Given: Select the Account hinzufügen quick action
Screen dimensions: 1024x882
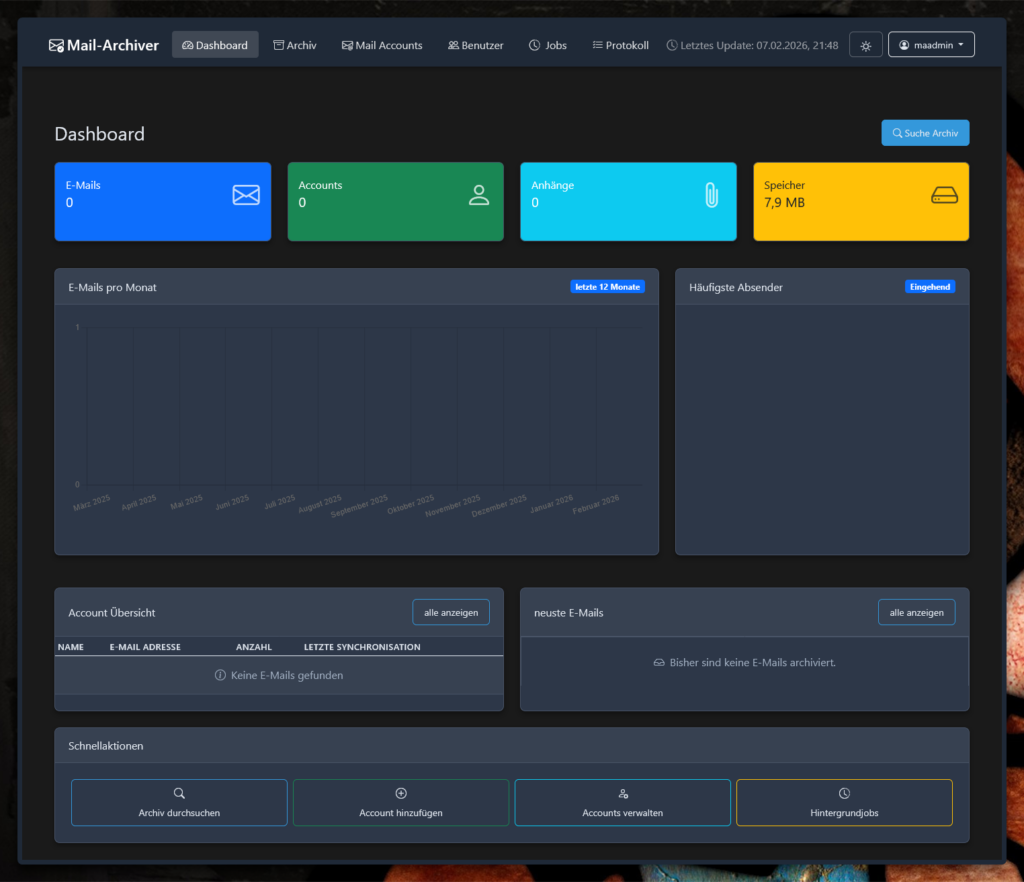Looking at the screenshot, I should tap(401, 803).
